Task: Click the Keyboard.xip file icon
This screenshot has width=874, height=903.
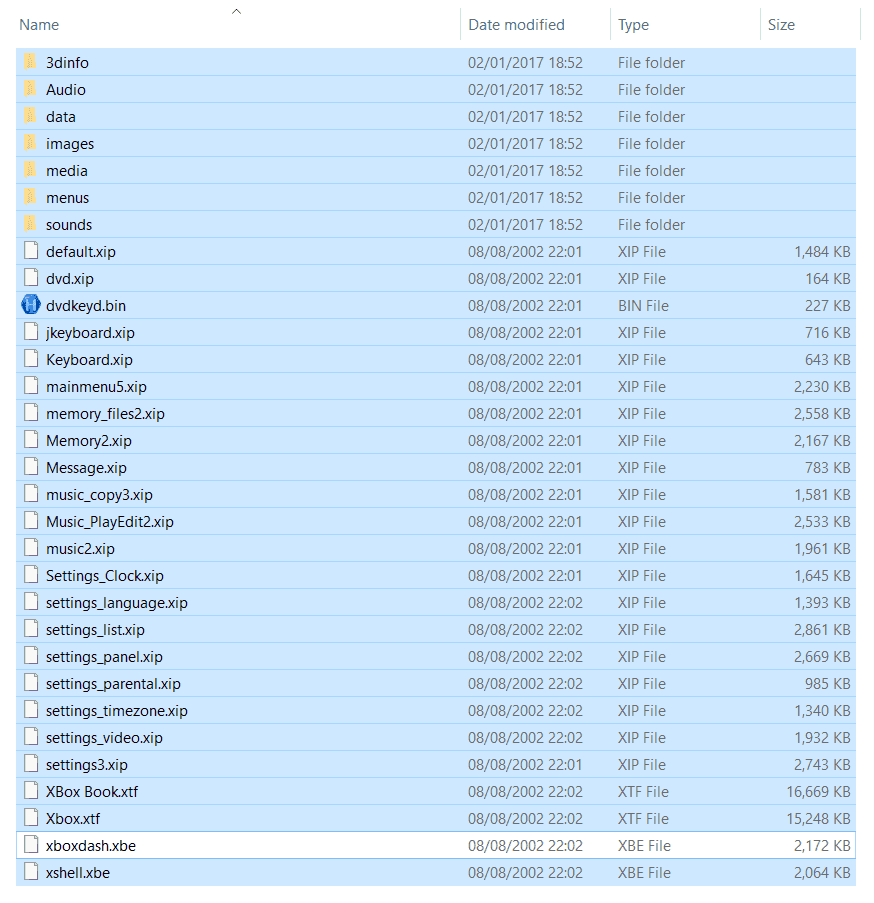Action: 31,359
